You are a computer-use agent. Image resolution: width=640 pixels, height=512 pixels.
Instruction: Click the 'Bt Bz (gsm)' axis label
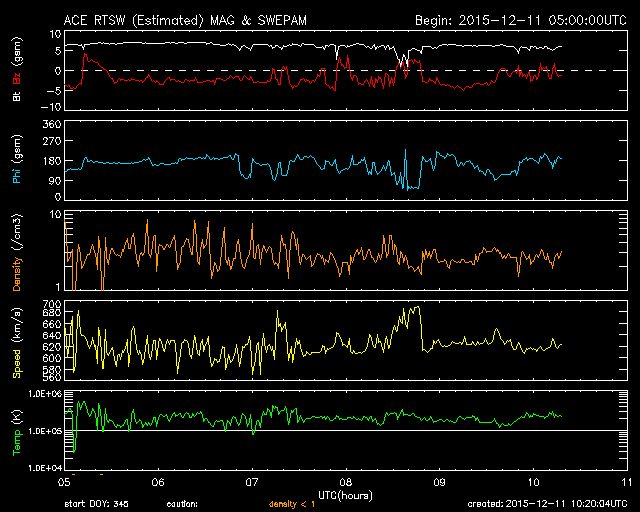[17, 69]
